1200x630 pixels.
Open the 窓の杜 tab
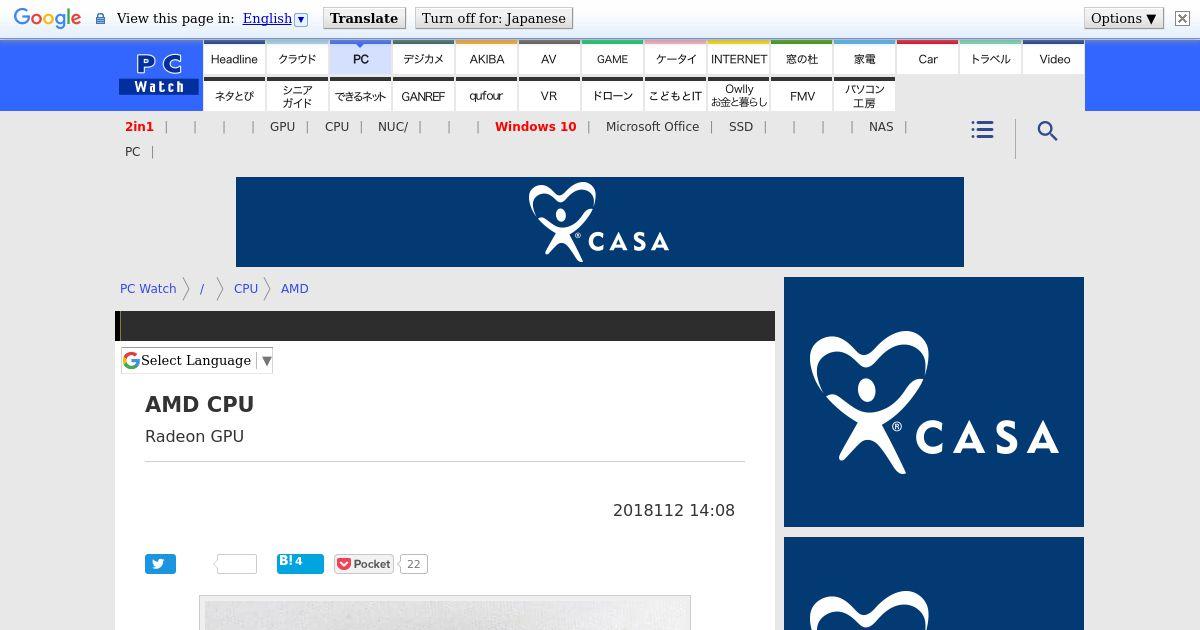[802, 59]
